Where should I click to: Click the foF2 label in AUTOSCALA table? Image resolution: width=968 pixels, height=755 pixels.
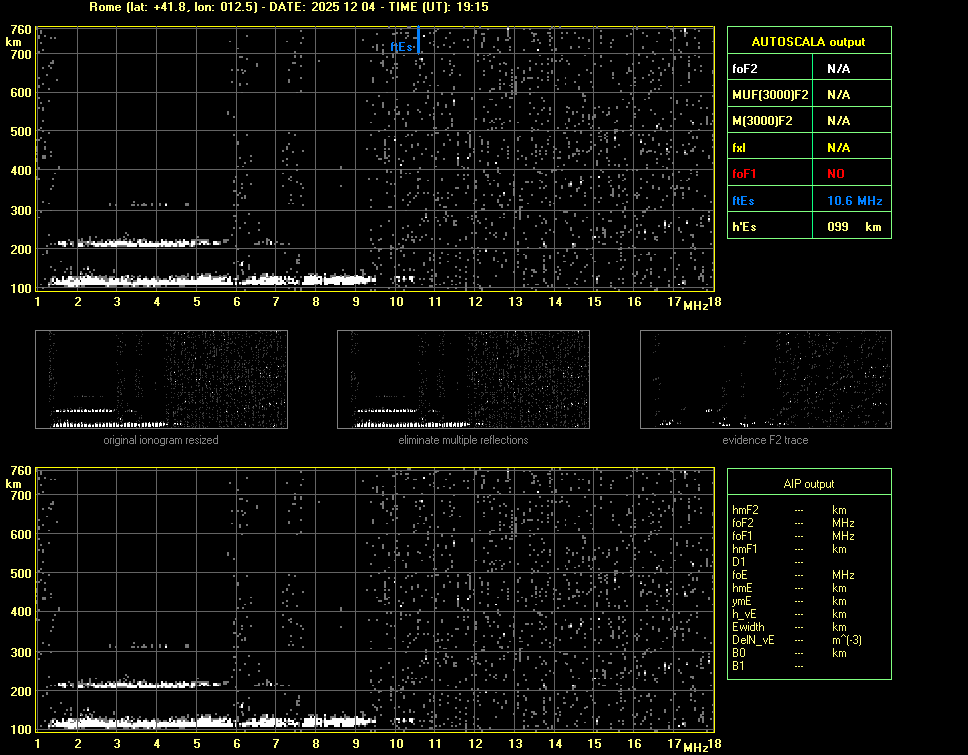point(745,69)
